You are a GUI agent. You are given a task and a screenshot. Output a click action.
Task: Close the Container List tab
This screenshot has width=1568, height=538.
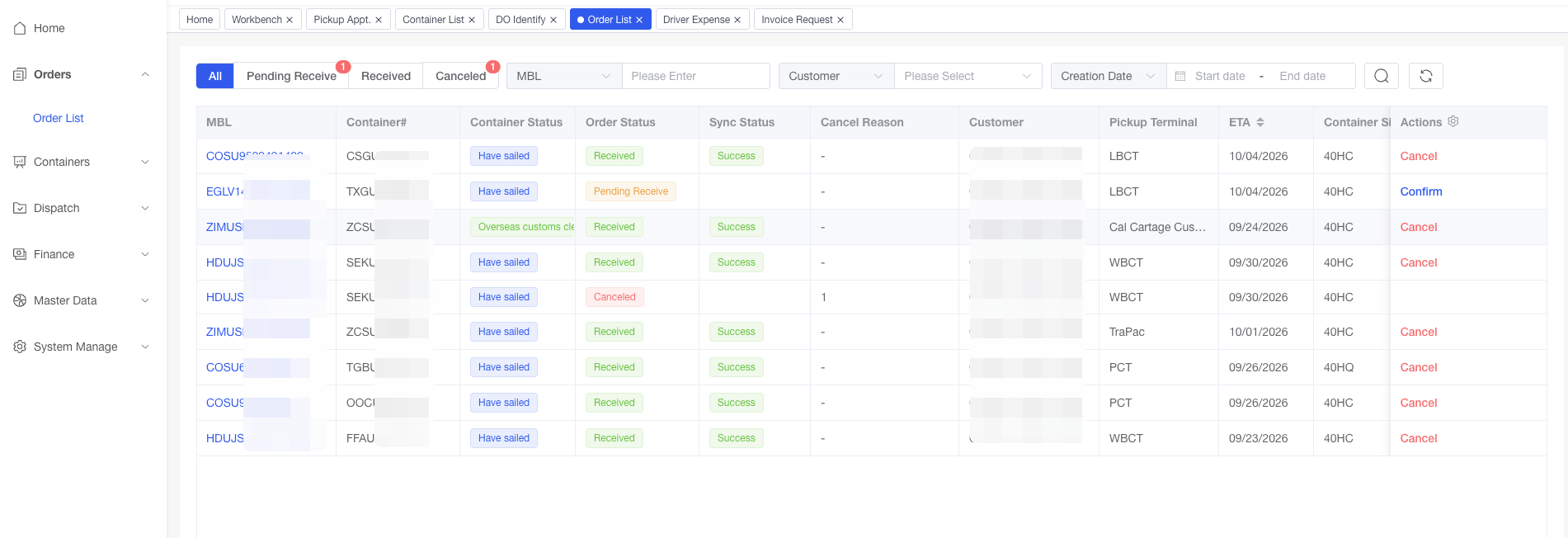[472, 20]
